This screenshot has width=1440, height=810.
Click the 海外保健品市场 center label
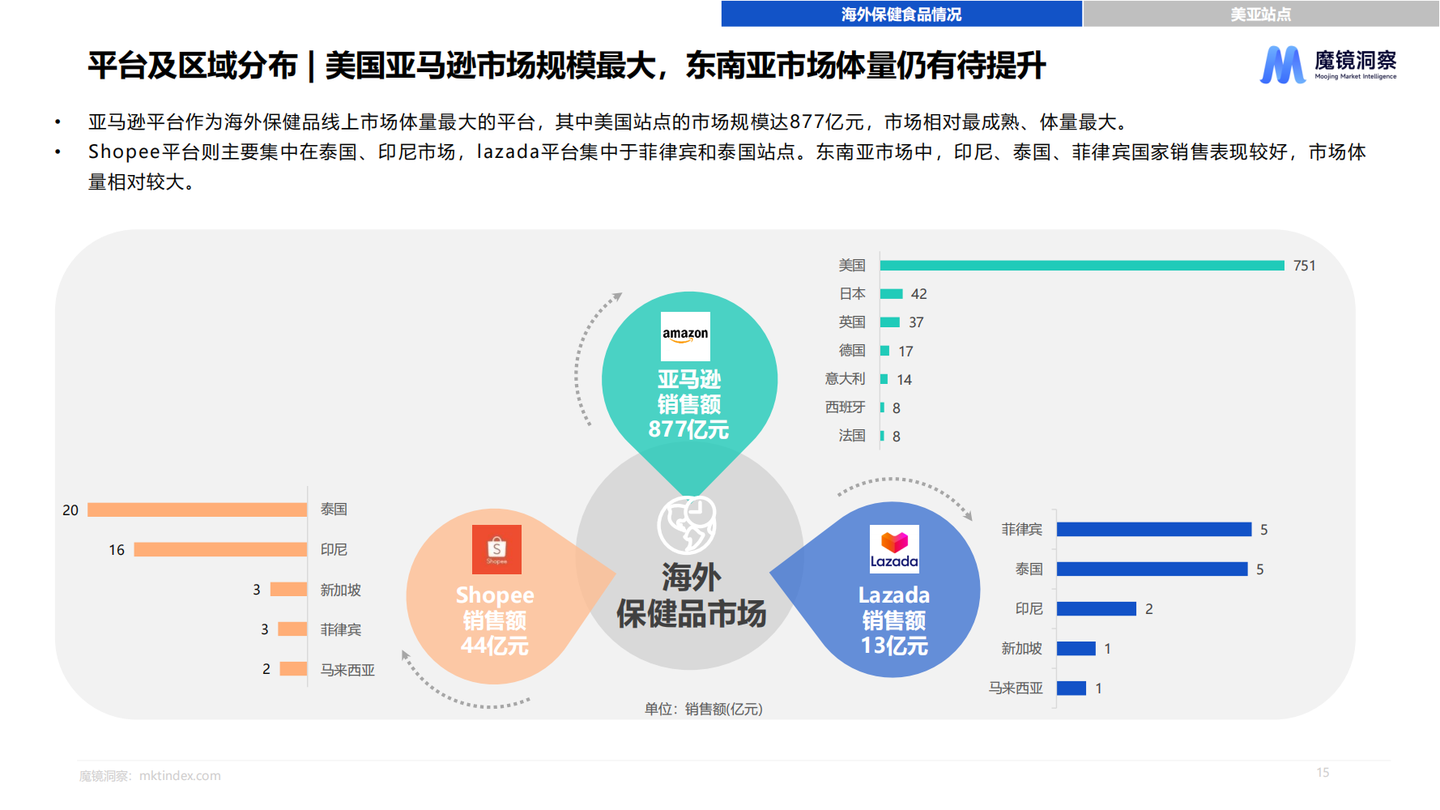pos(691,595)
